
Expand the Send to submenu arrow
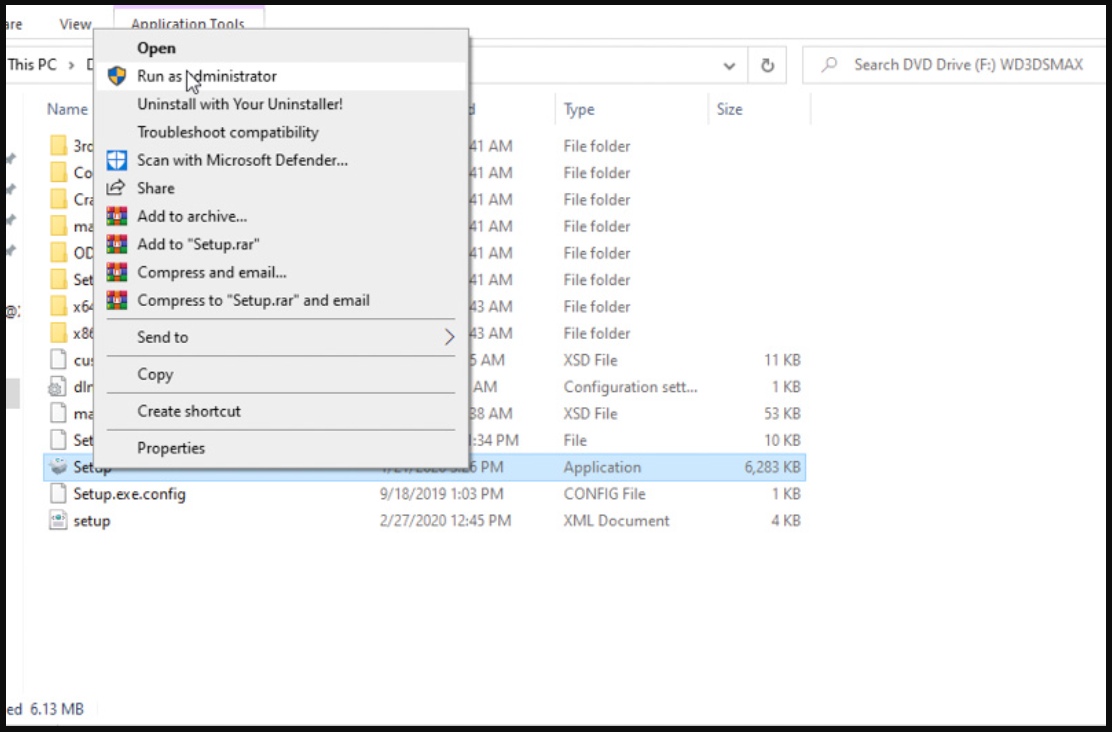pos(449,338)
